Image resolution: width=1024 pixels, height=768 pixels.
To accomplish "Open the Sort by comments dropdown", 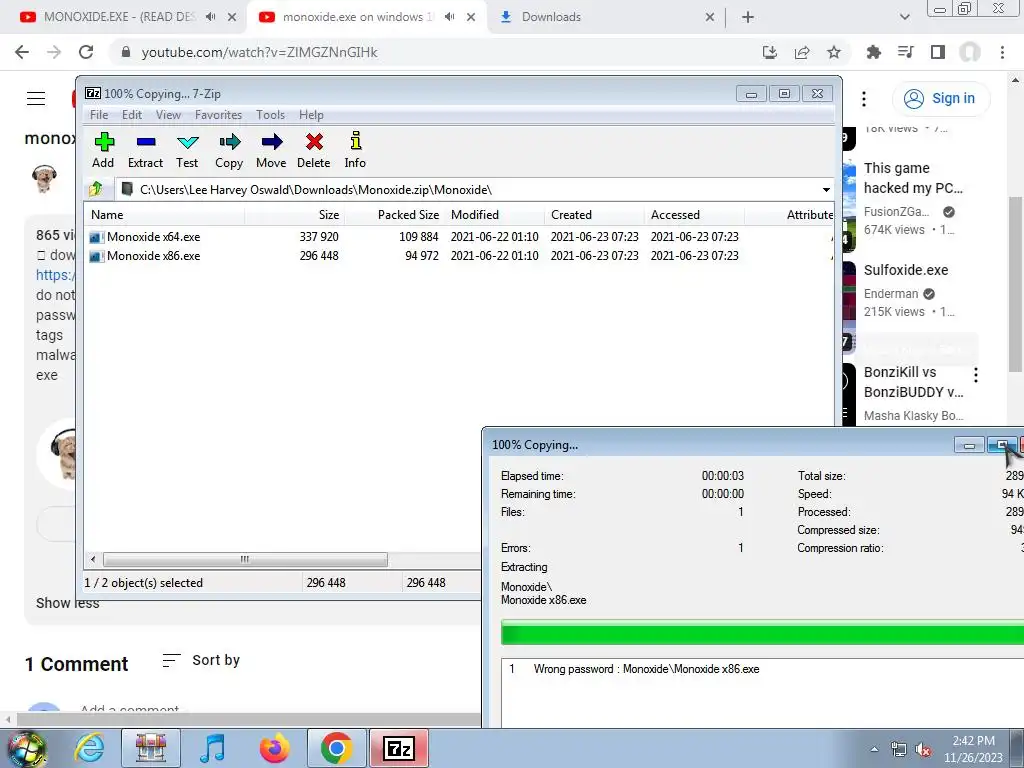I will pos(201,660).
